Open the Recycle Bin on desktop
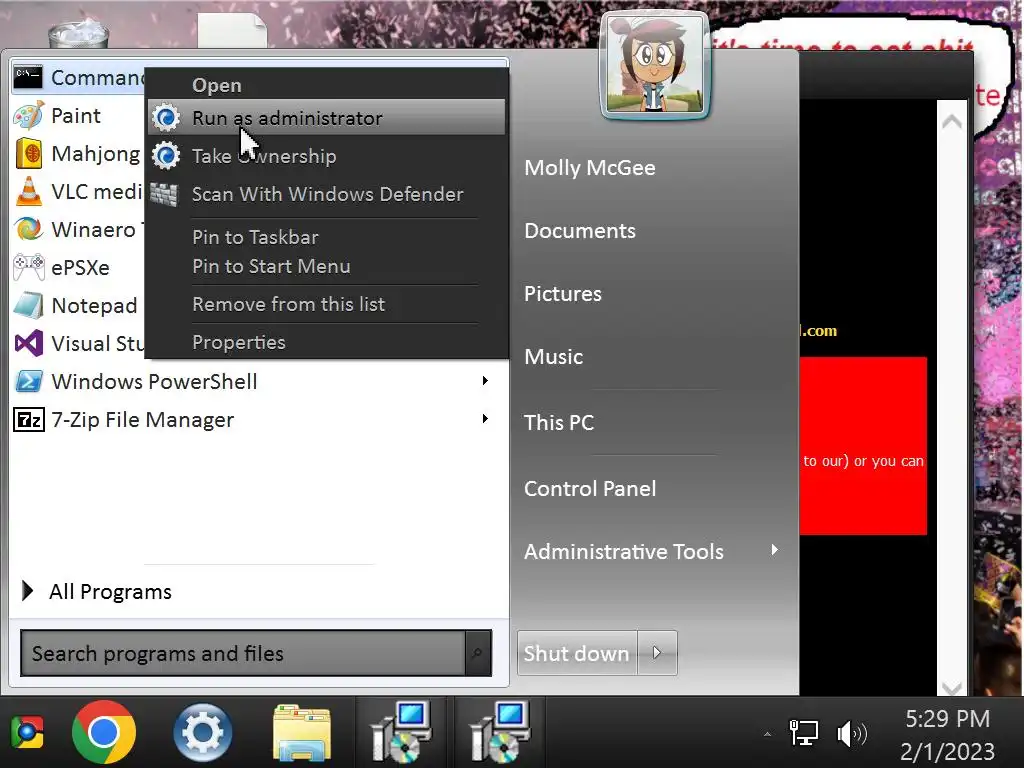This screenshot has height=768, width=1024. coord(79,33)
